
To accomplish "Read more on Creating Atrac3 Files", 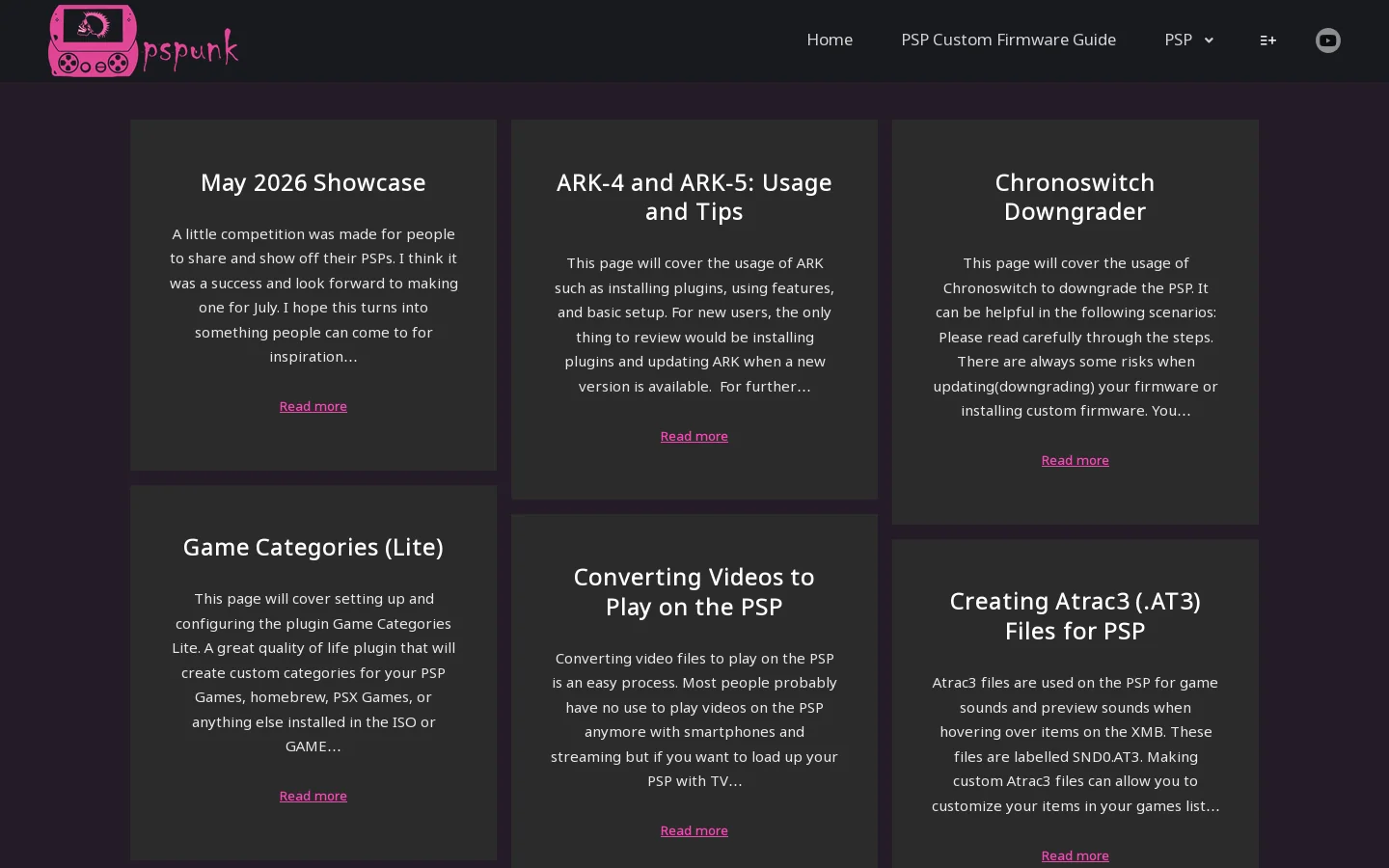I will point(1076,855).
